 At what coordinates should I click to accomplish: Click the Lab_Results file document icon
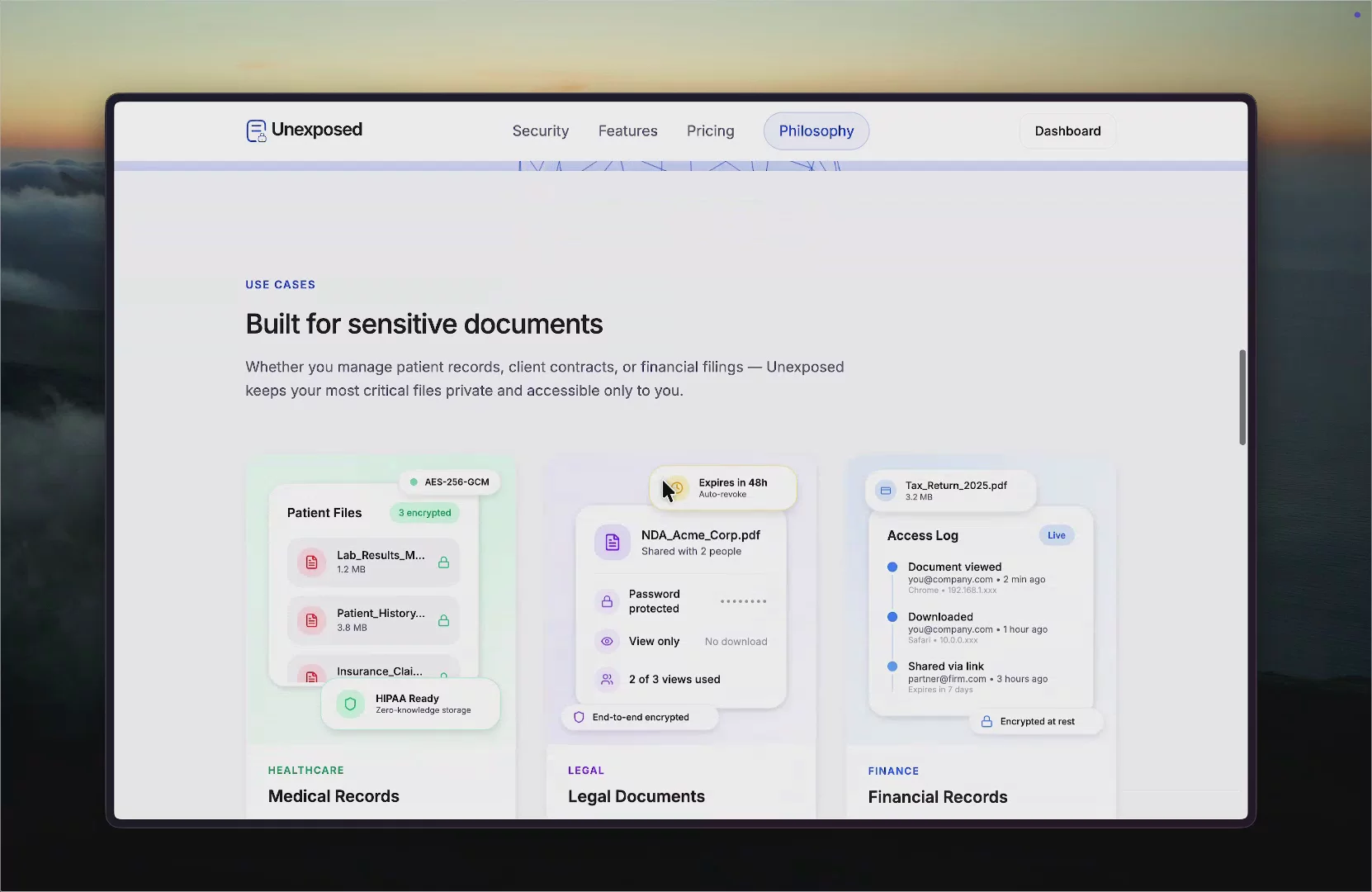coord(312,562)
